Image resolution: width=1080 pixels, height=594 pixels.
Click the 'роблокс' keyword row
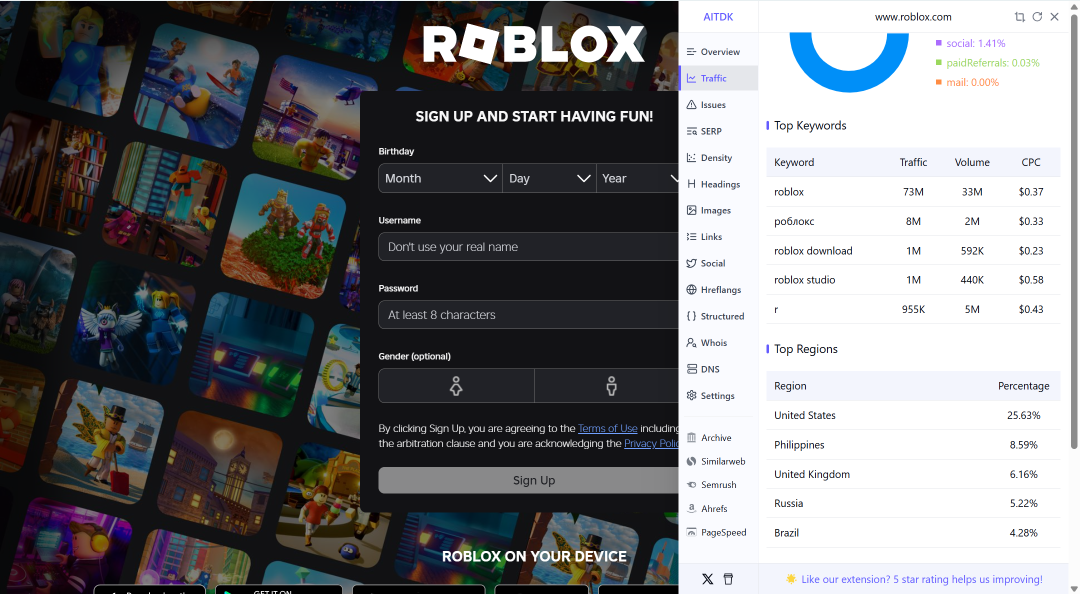(913, 221)
